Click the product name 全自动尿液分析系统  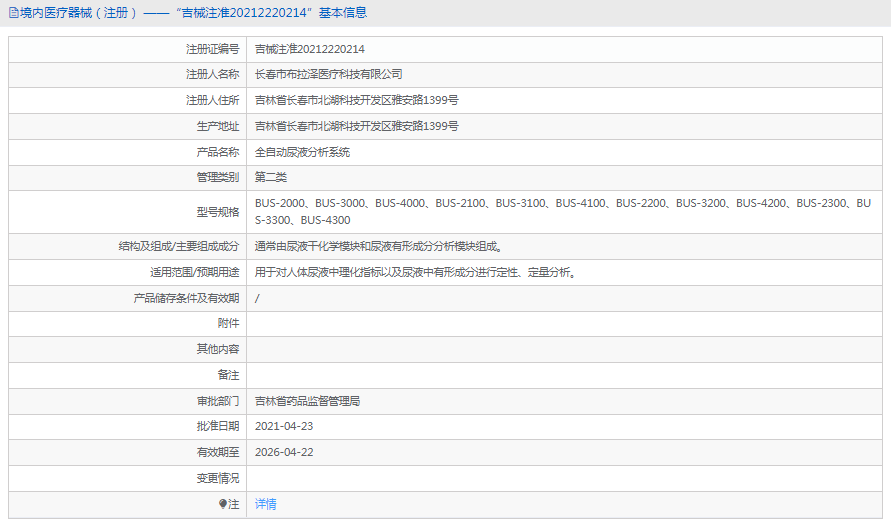[x=302, y=152]
